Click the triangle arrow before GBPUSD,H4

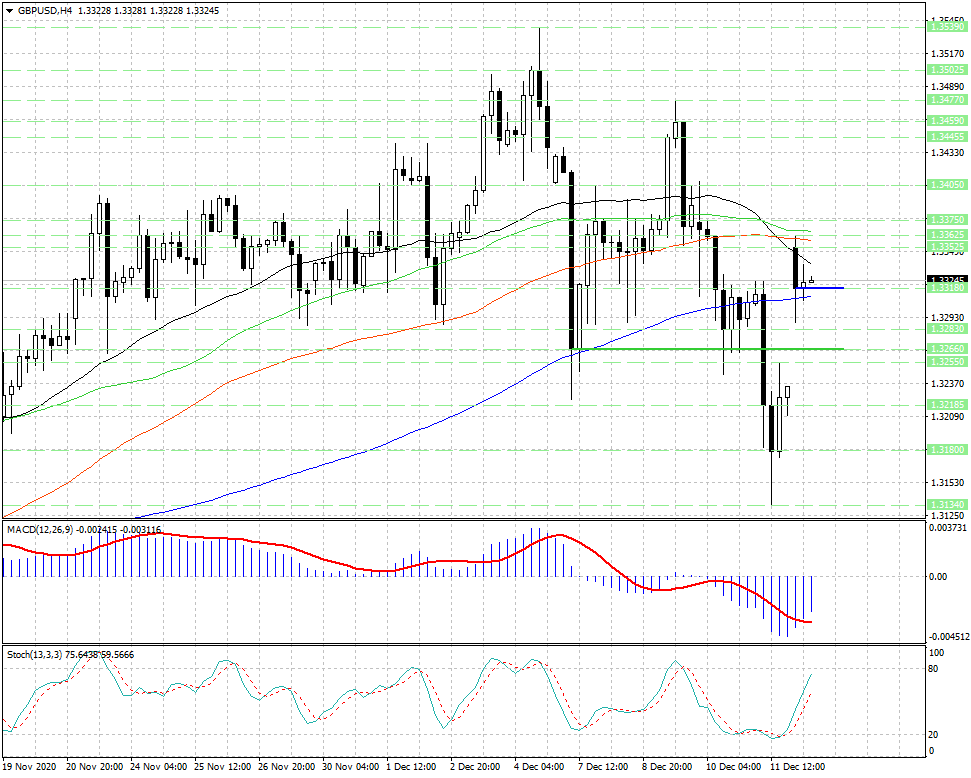tap(9, 11)
